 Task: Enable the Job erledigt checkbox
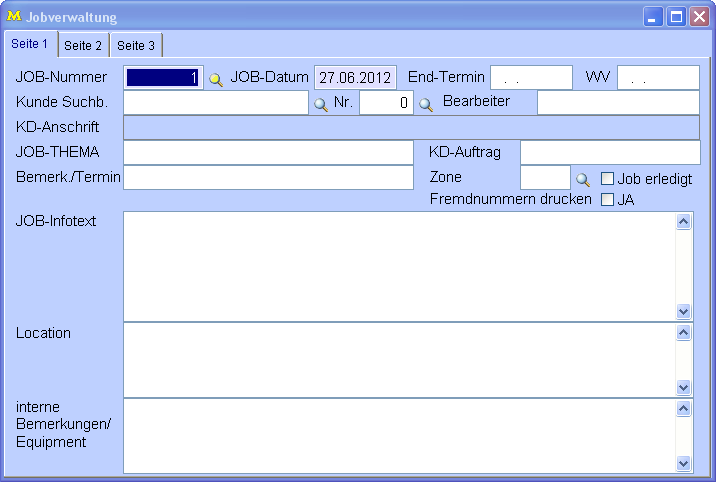point(607,179)
